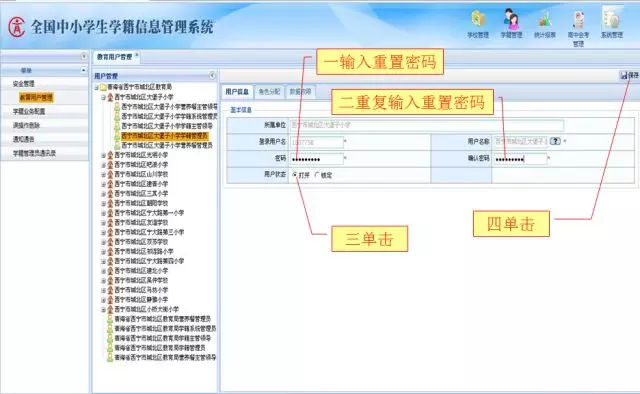Expand the 城北区小桥大街小学 node
This screenshot has width=640, height=394.
[x=103, y=309]
